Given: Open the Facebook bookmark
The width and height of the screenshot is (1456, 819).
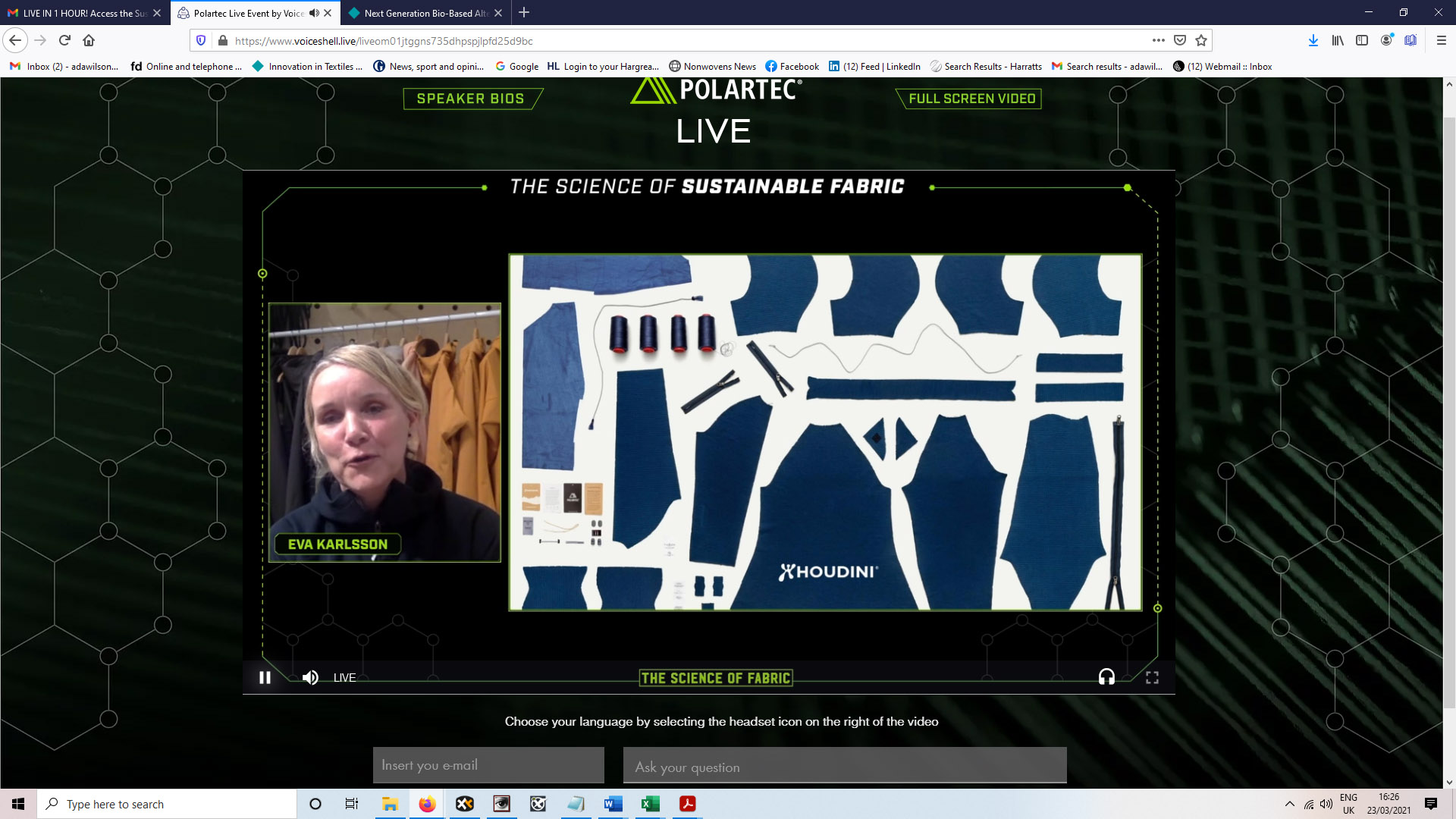Looking at the screenshot, I should pos(792,67).
